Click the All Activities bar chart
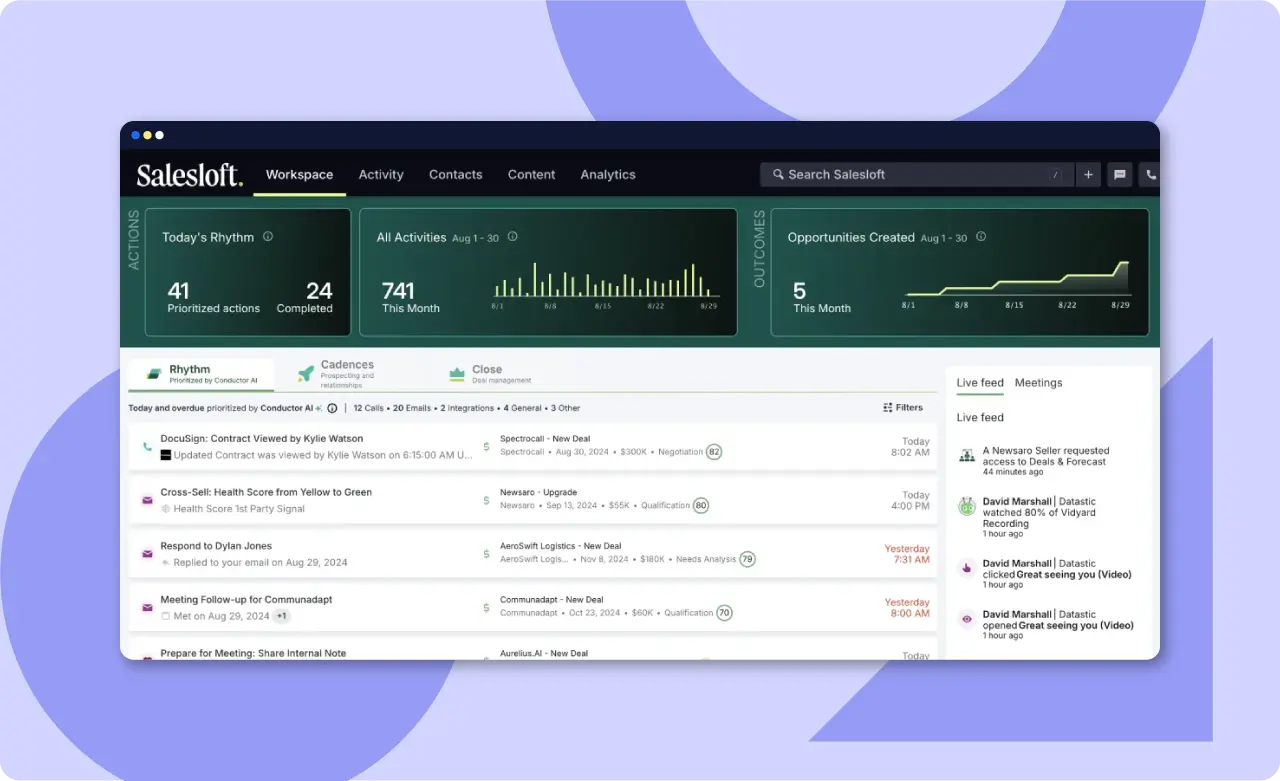Viewport: 1280px width, 781px height. click(x=606, y=284)
